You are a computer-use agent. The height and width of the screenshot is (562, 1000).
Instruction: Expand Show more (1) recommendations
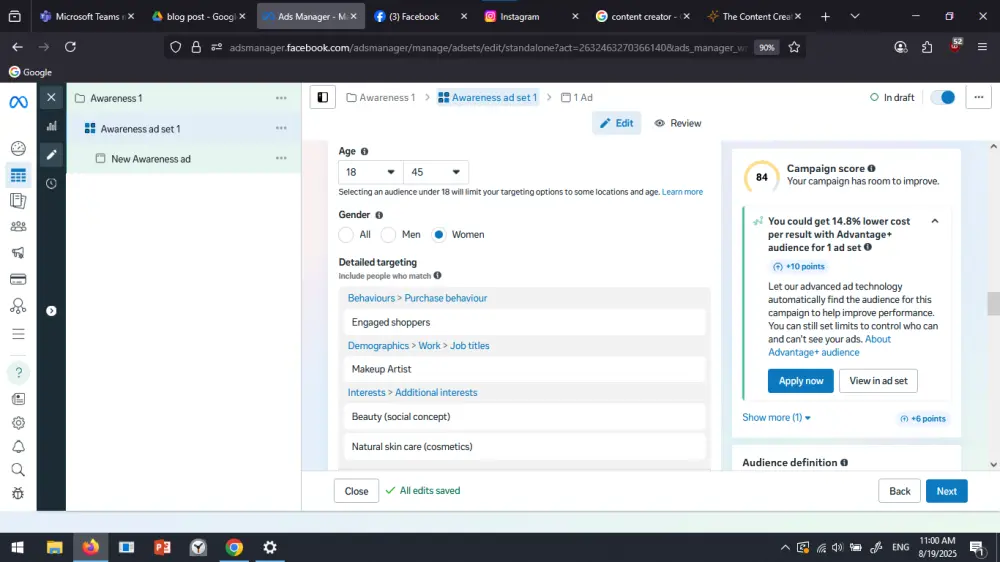pos(776,417)
